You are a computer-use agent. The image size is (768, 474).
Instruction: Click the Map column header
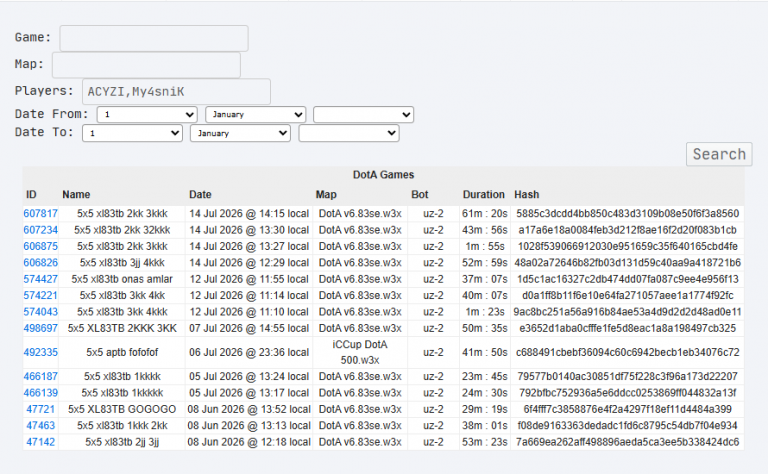326,194
